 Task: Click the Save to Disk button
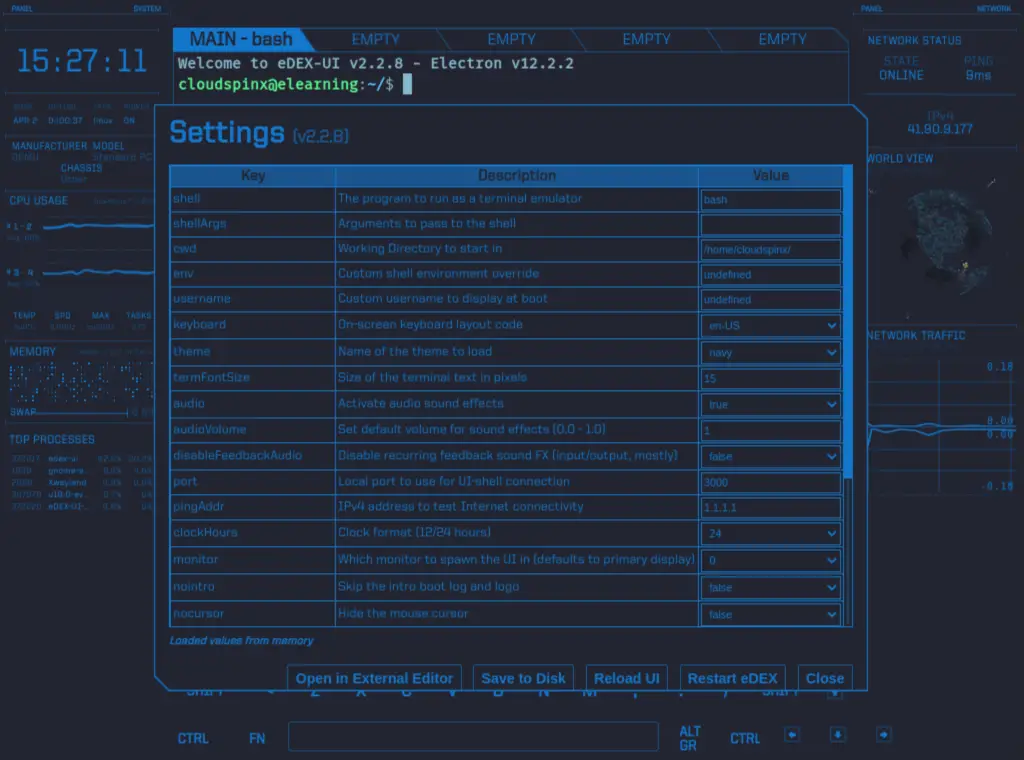(x=523, y=678)
